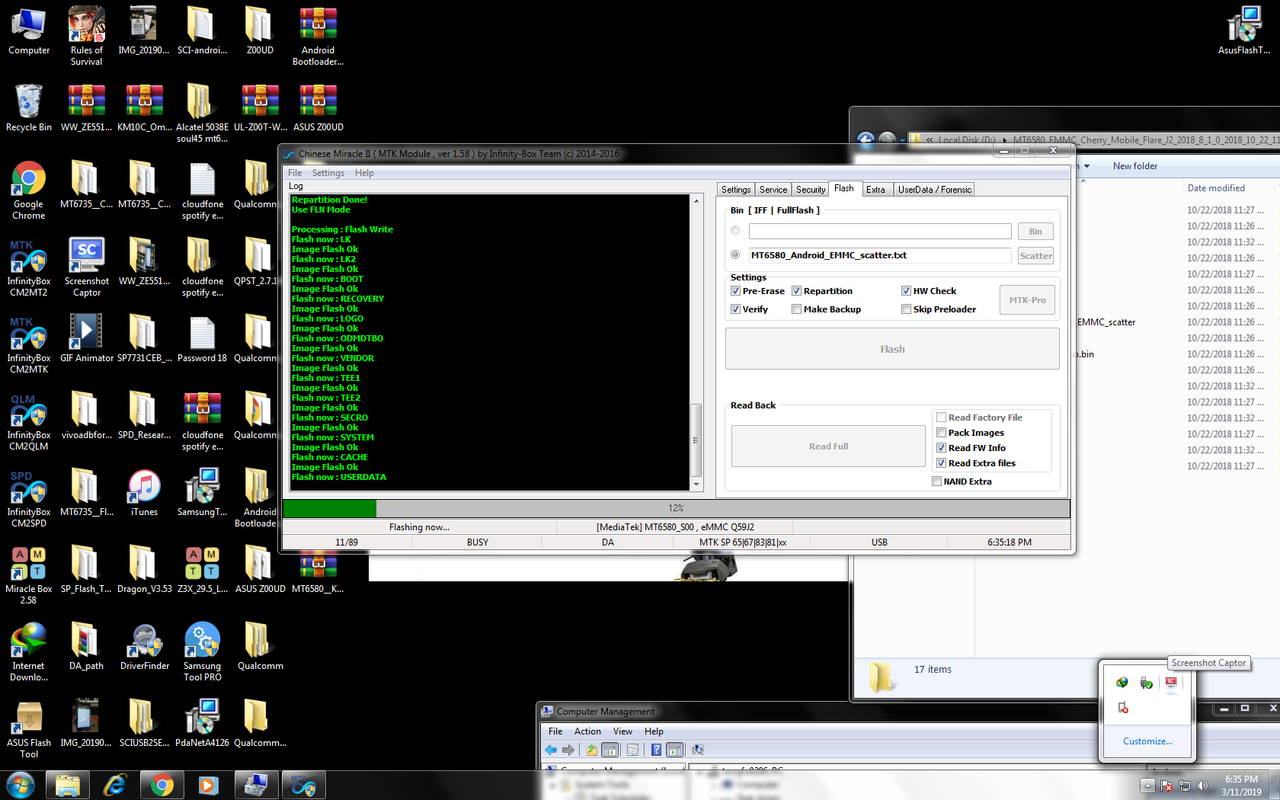Click the log panel vertical scrollbar
This screenshot has width=1280, height=800.
click(697, 342)
